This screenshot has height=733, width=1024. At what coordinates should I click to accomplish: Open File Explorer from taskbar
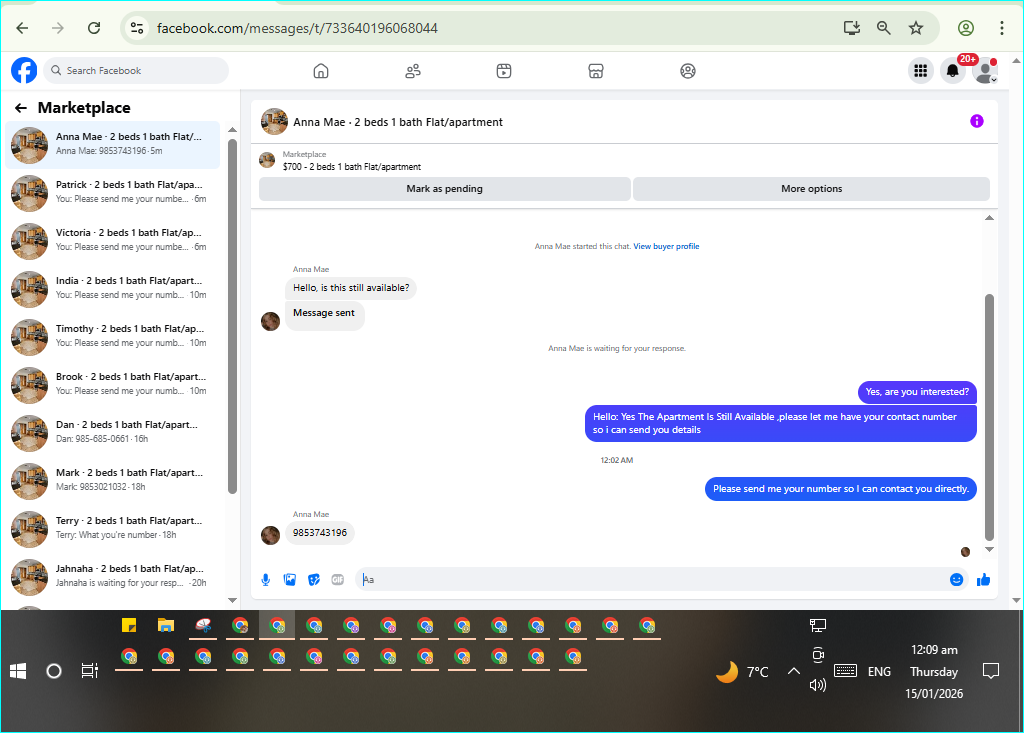(x=166, y=625)
